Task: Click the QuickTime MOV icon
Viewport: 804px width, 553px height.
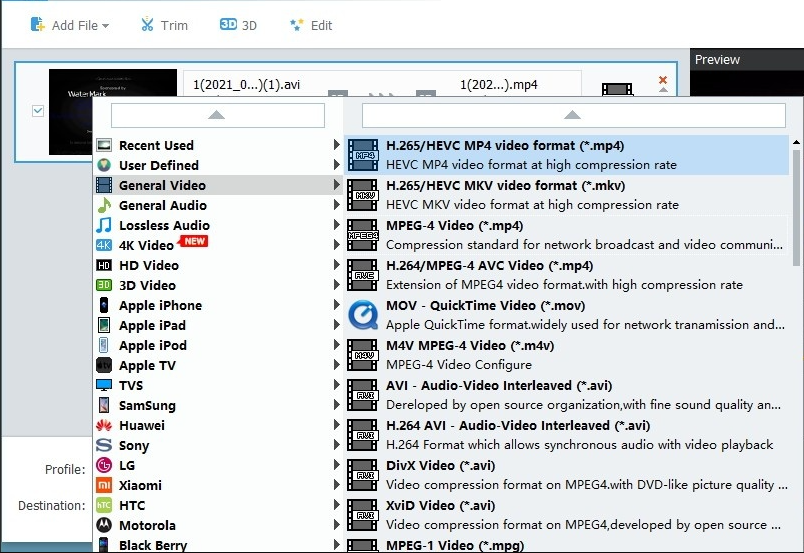Action: point(363,315)
